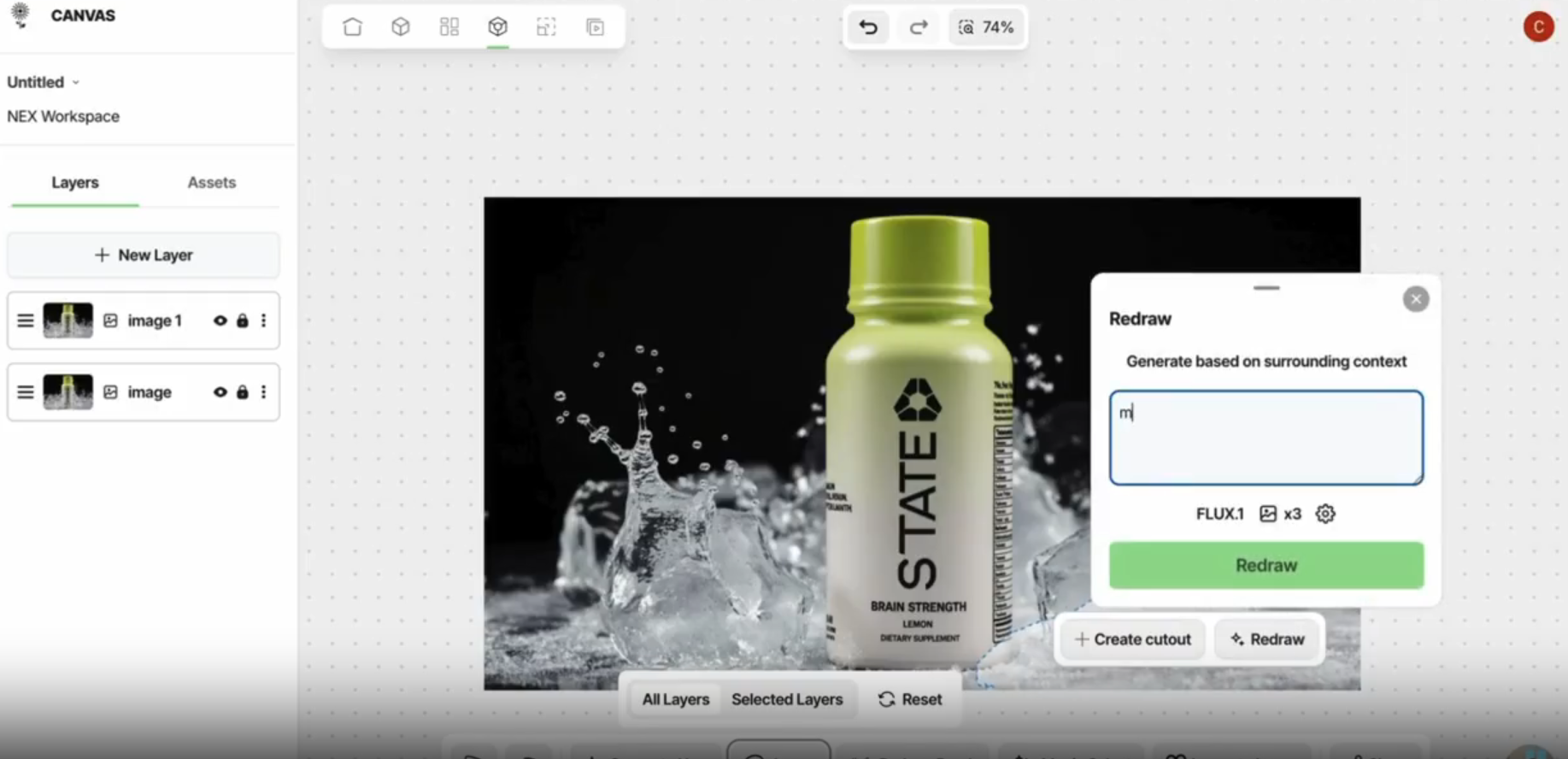This screenshot has height=759, width=1568.
Task: Switch to the Assets tab
Action: pos(211,182)
